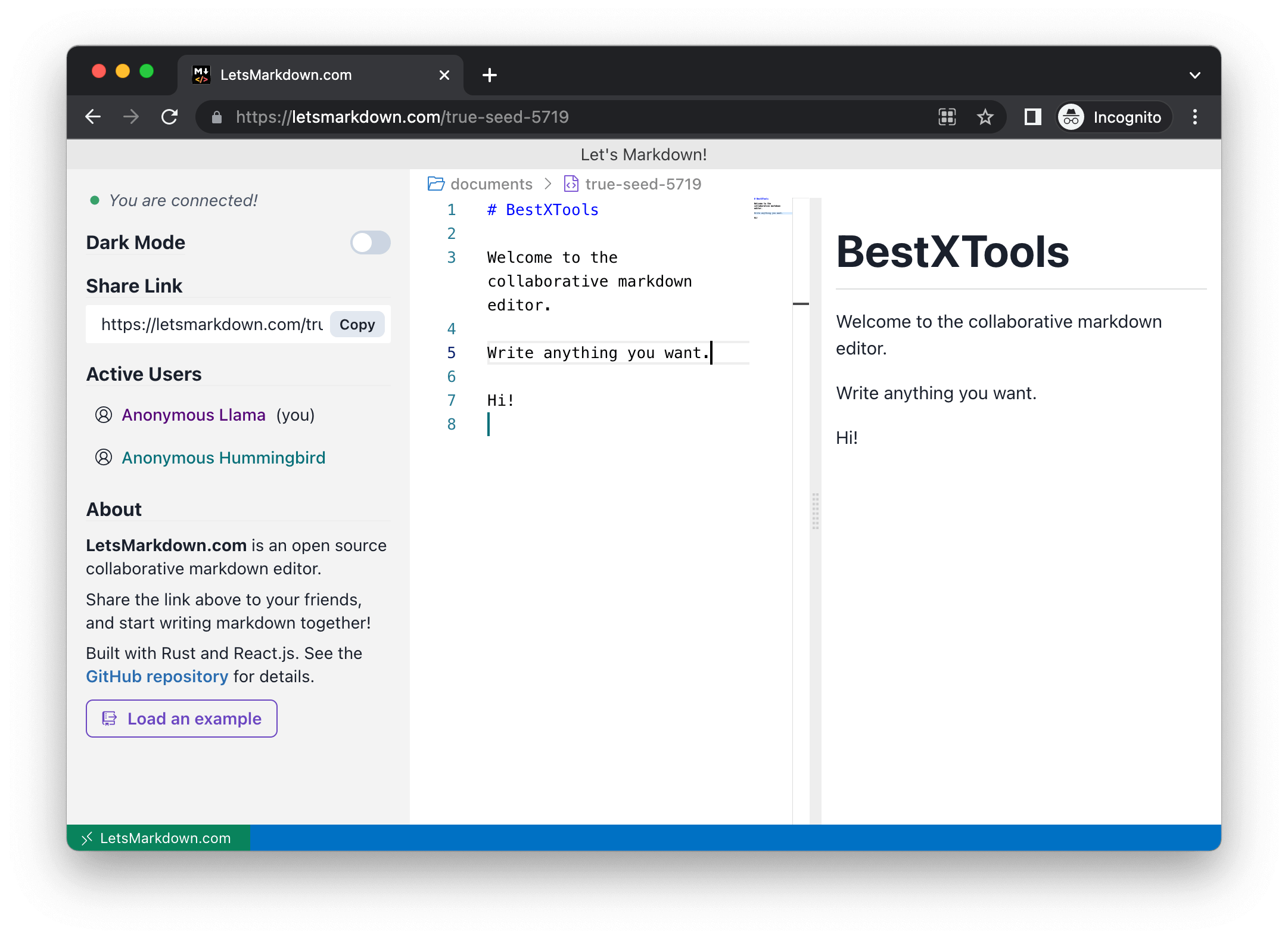Select Anonymous Llama user name
The width and height of the screenshot is (1288, 939).
pos(194,415)
